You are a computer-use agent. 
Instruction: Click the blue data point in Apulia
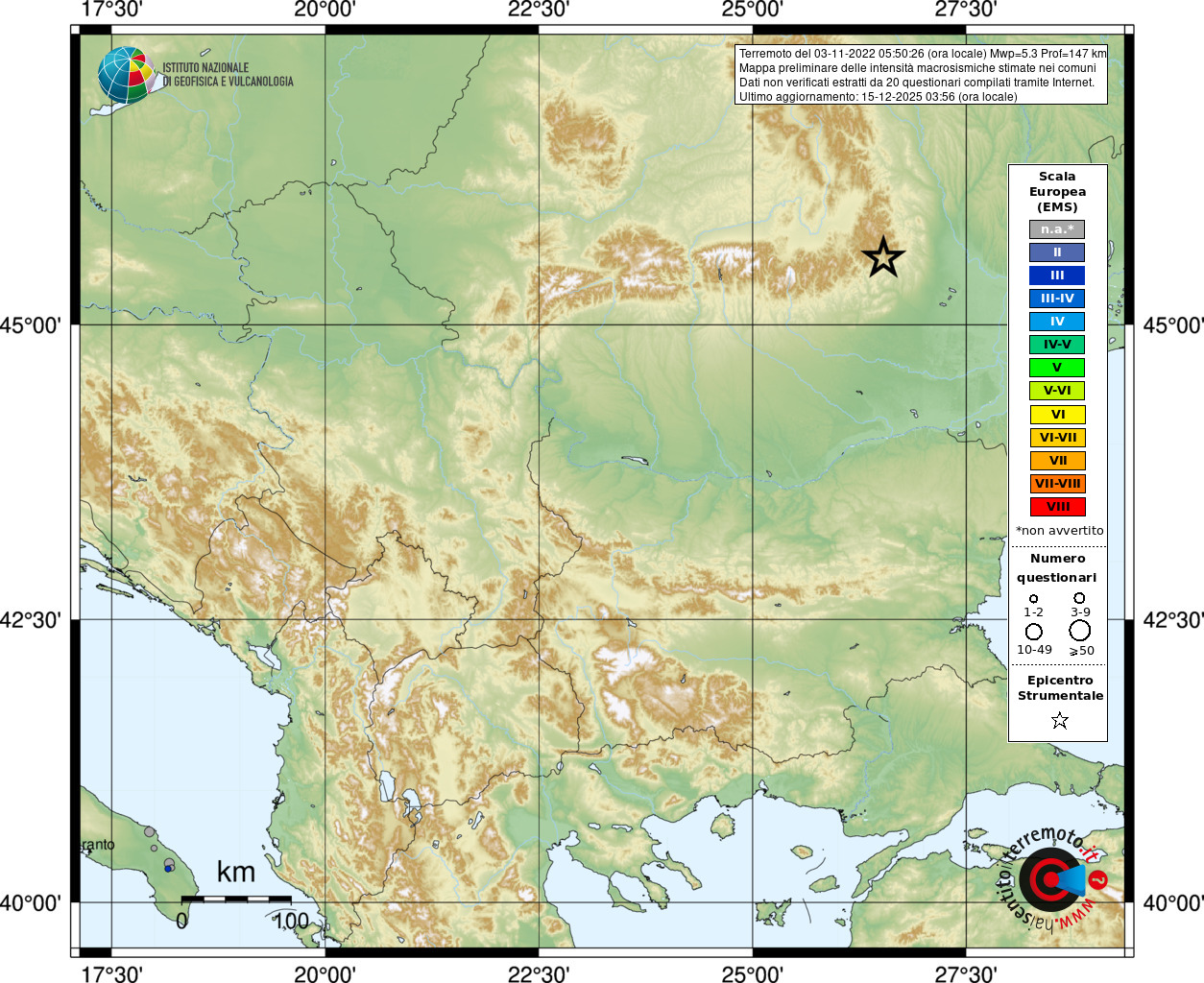168,869
